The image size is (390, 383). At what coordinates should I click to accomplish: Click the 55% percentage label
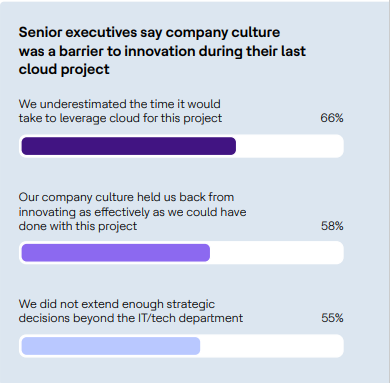(332, 318)
